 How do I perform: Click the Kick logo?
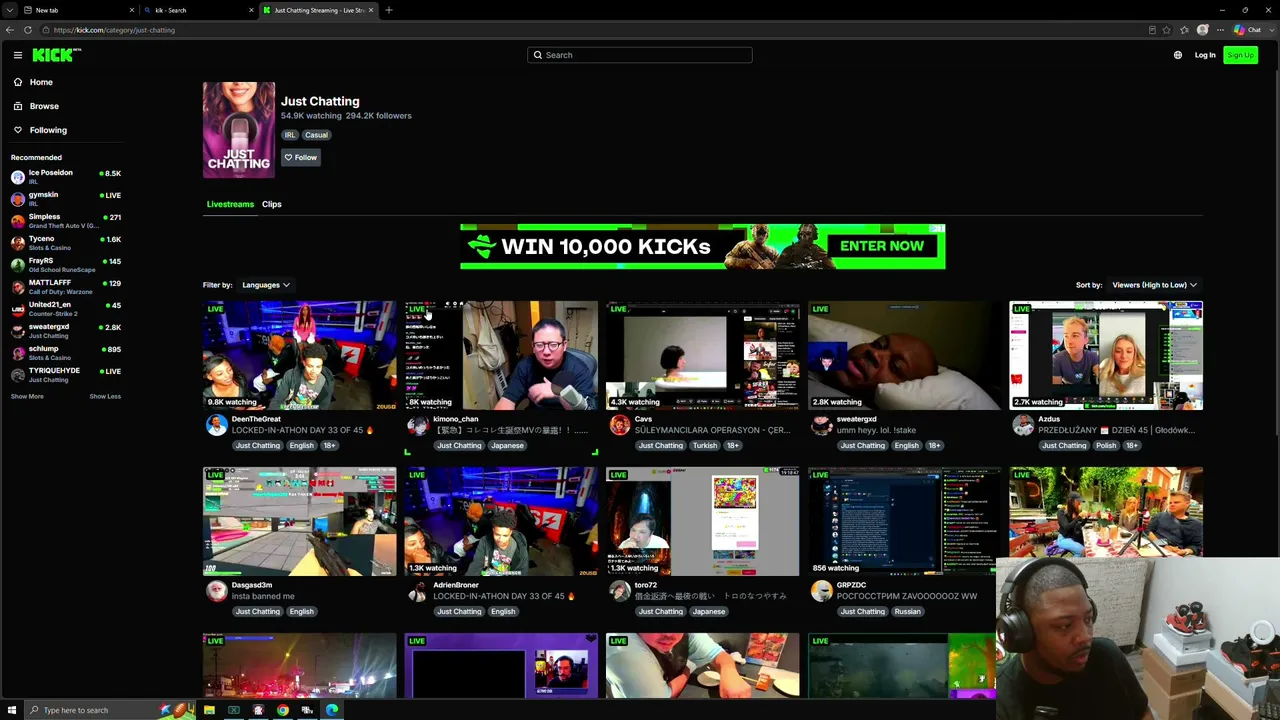coord(56,55)
